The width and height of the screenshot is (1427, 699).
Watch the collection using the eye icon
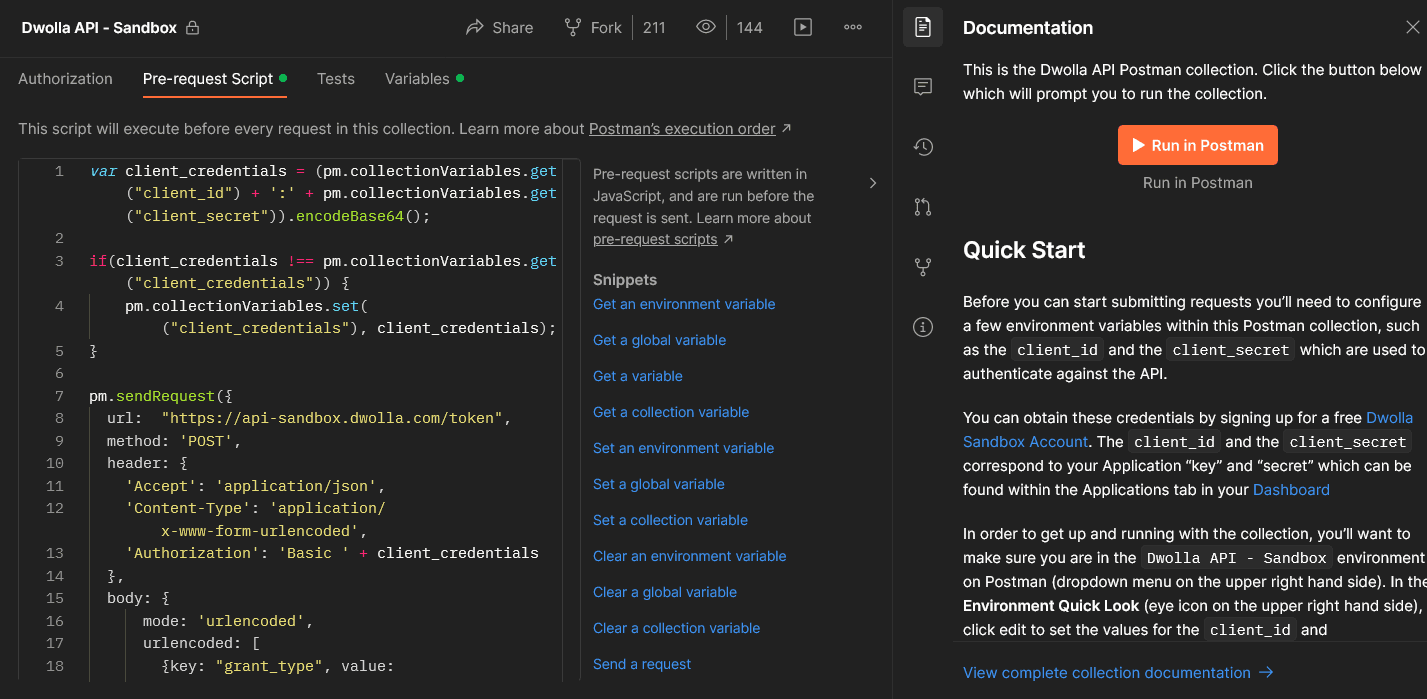(705, 27)
